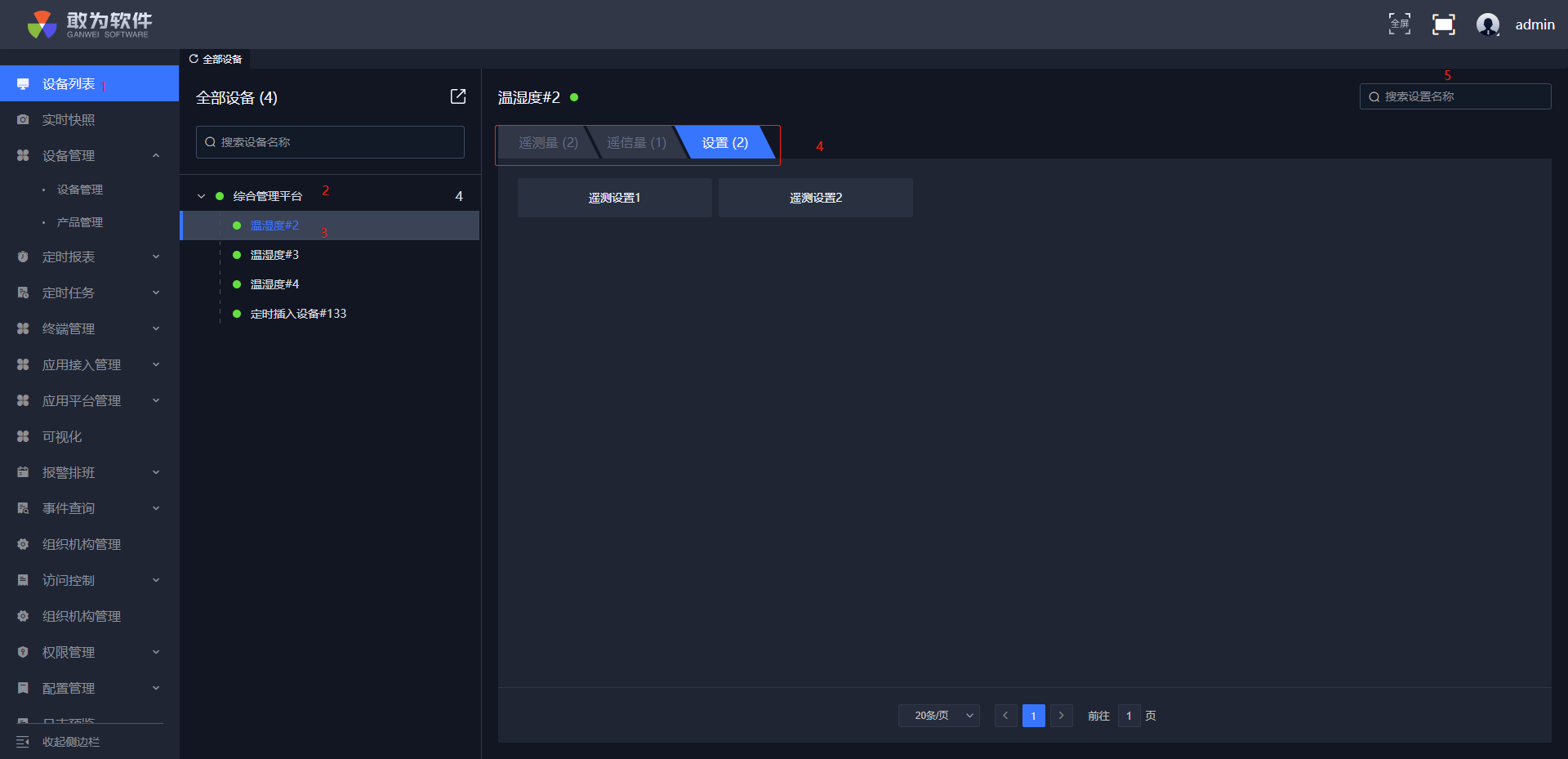Go to the next page arrow

1062,716
